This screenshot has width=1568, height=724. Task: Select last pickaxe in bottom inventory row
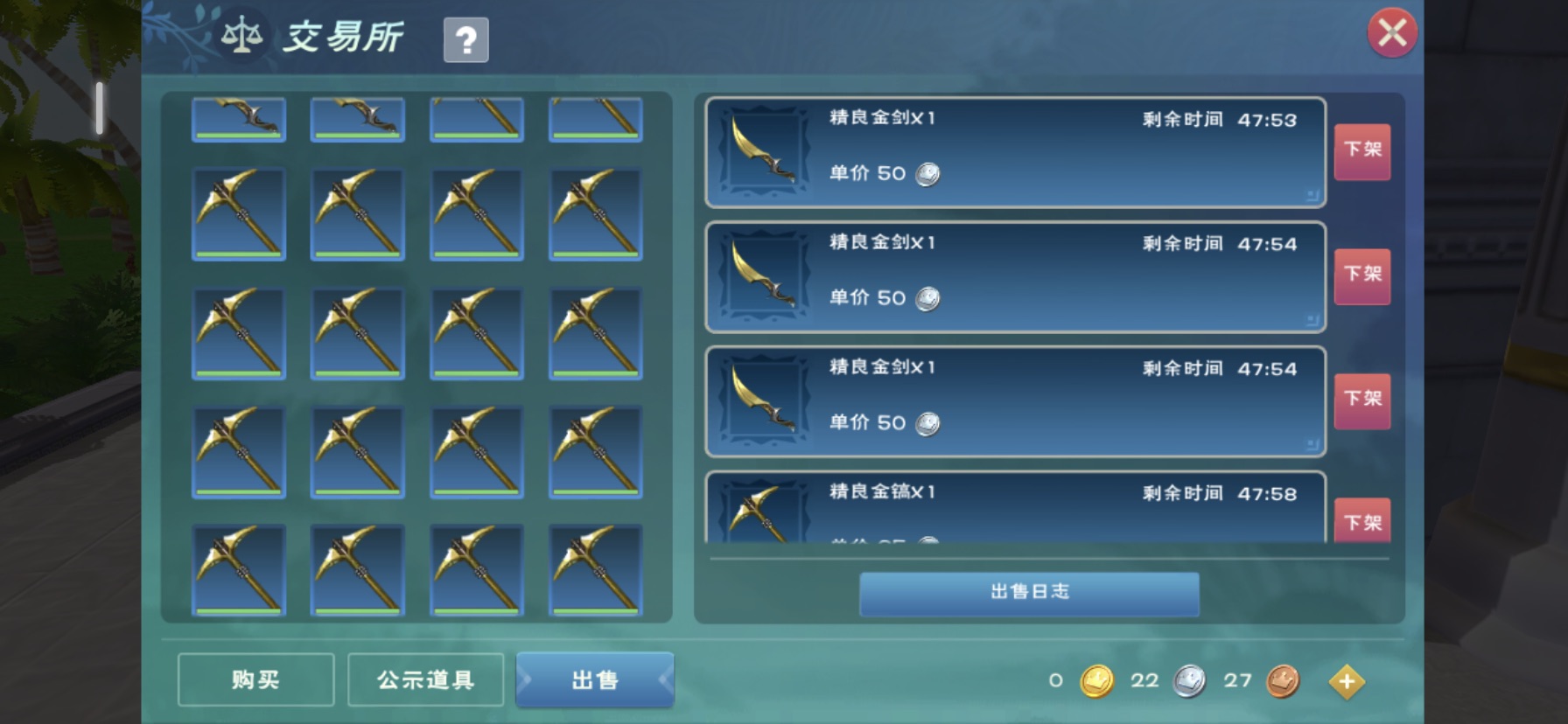click(596, 570)
